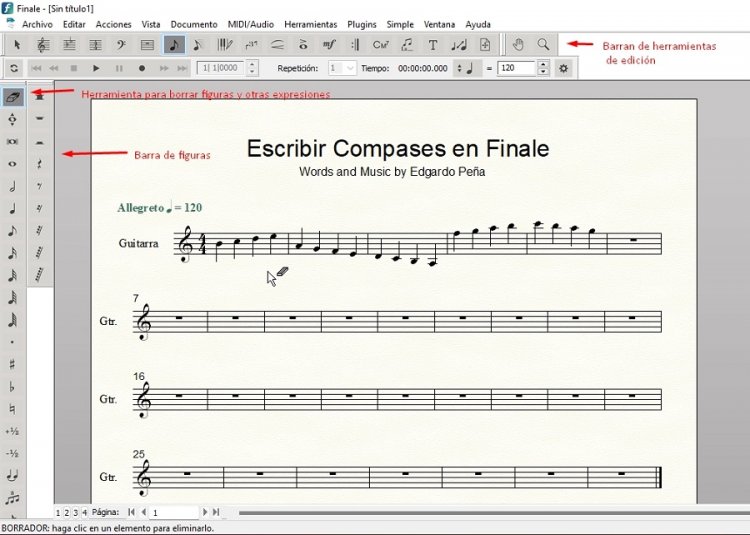
Task: Select the eighth rest in rests palette
Action: [40, 186]
